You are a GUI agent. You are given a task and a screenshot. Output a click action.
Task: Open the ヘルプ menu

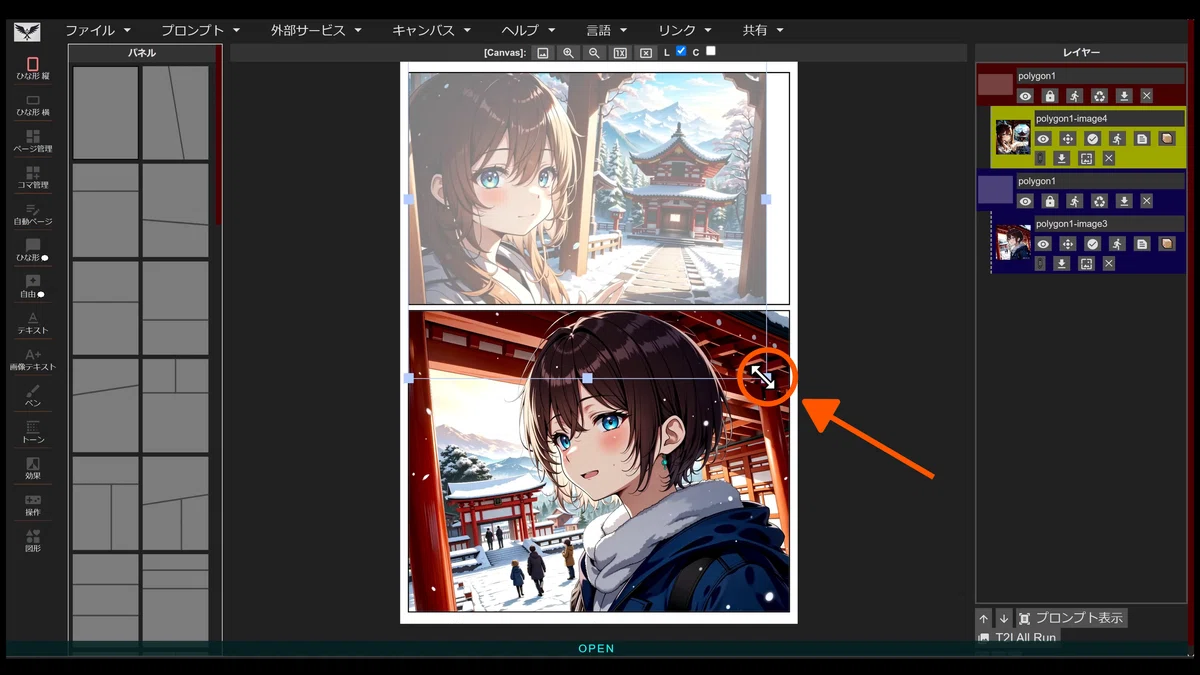528,30
